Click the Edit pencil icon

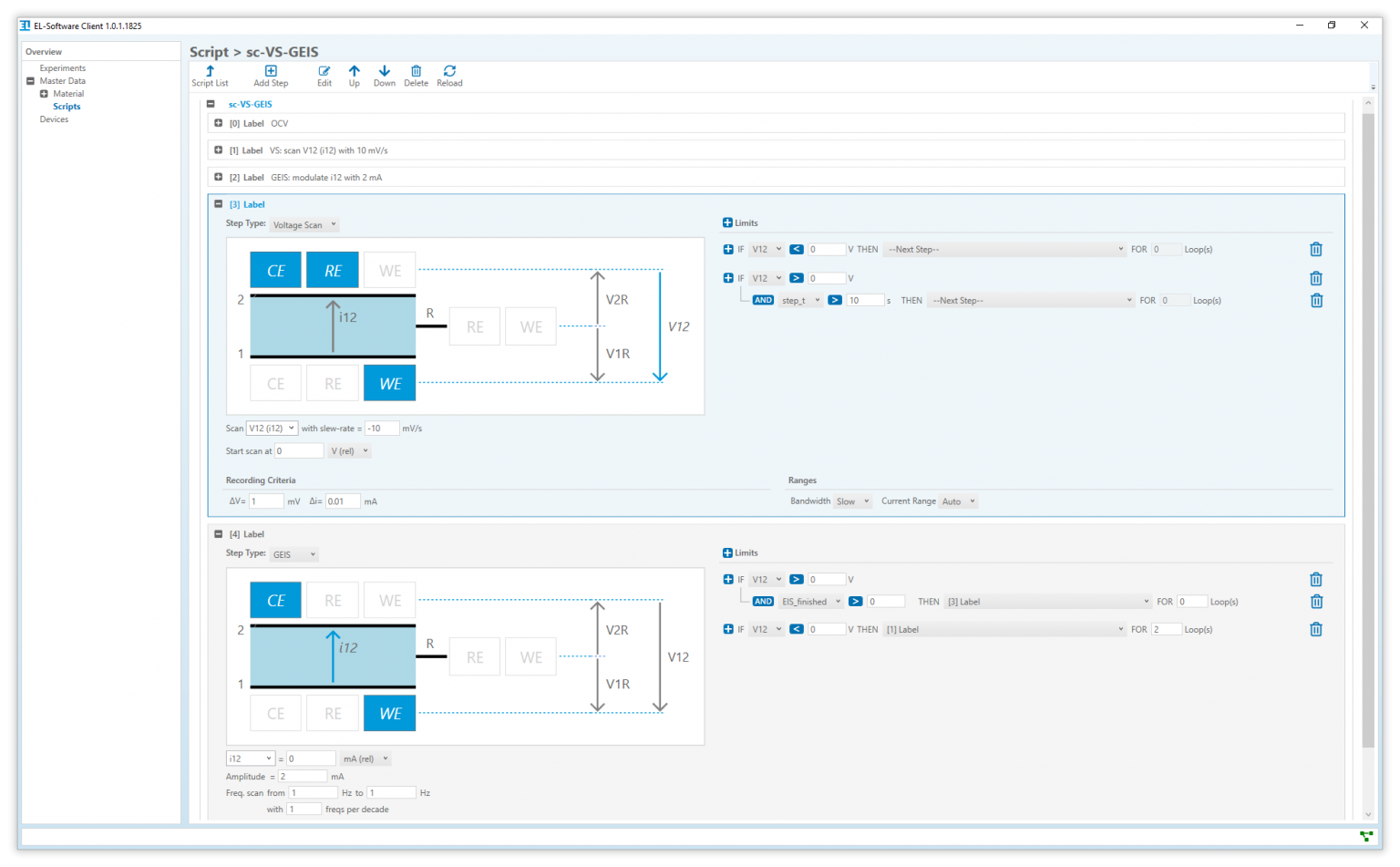[x=324, y=71]
